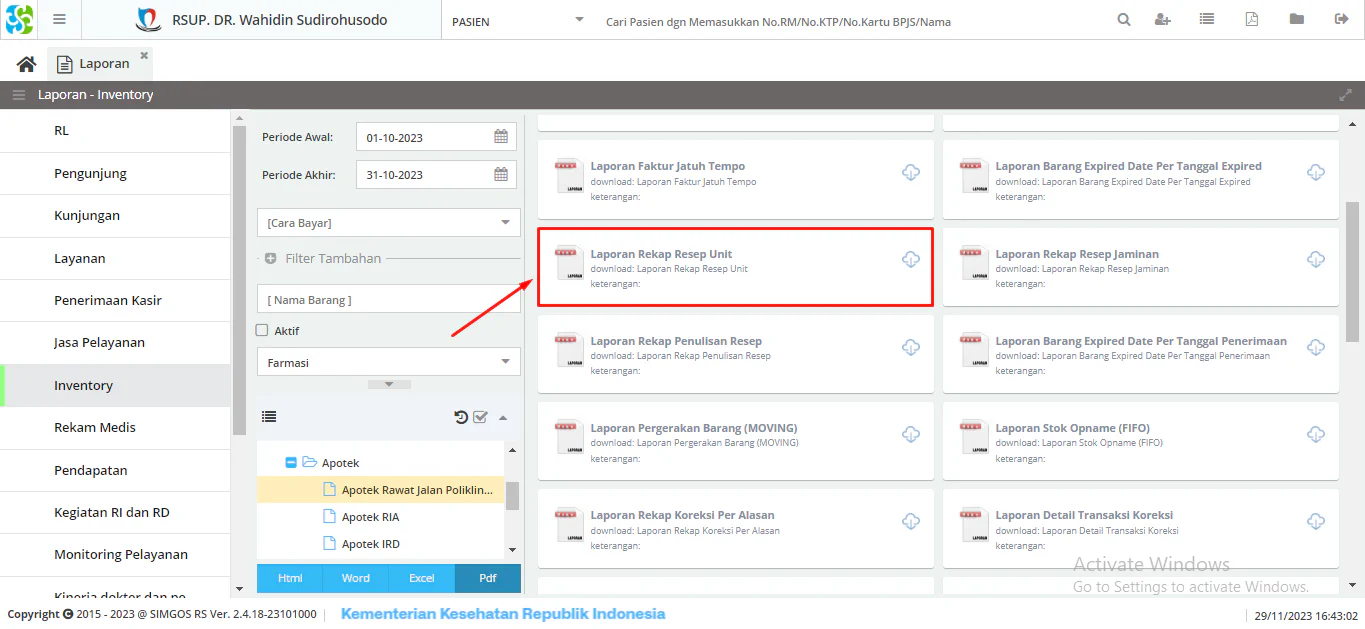Choose Excel output format
Viewport: 1365px width, 629px height.
(x=421, y=578)
